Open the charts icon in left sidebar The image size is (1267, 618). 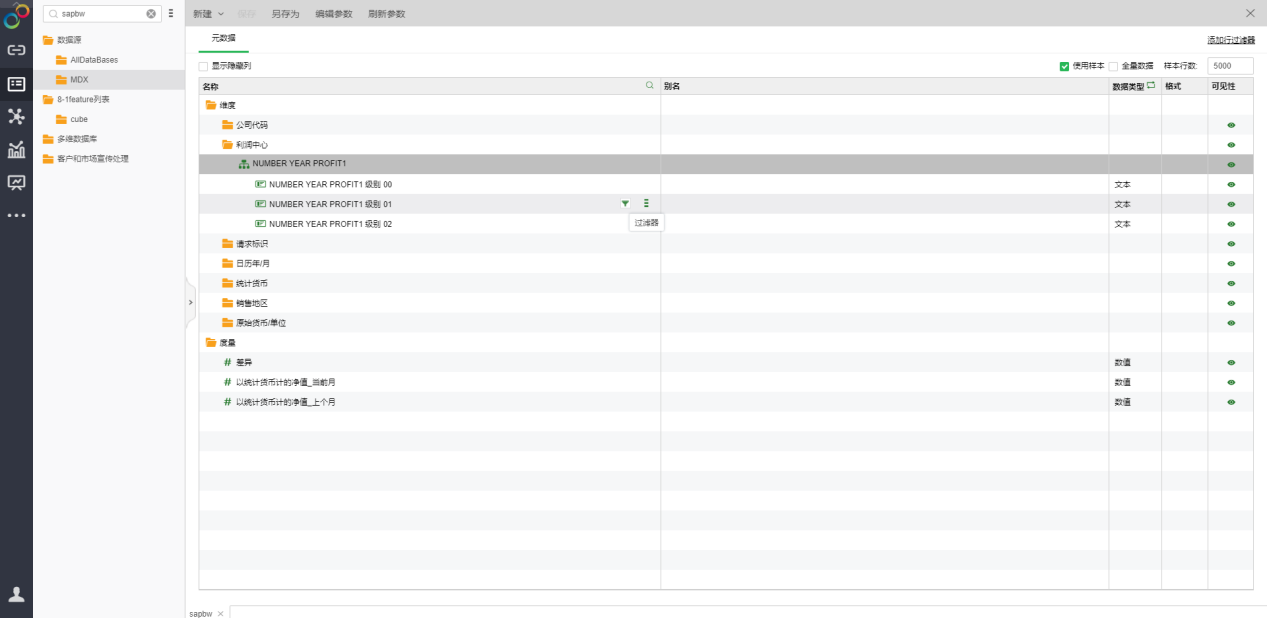[15, 146]
